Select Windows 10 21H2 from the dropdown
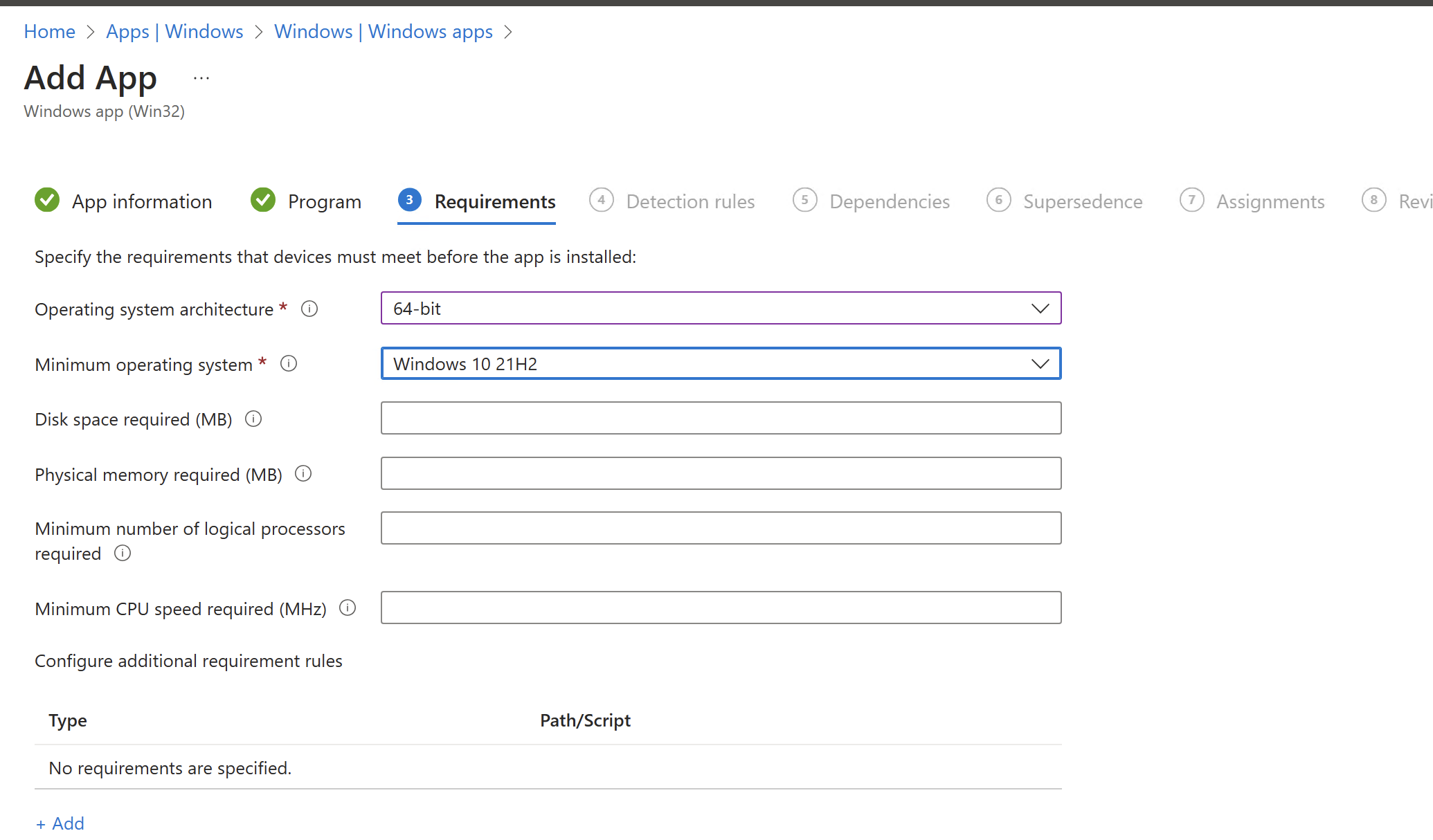 click(x=720, y=363)
